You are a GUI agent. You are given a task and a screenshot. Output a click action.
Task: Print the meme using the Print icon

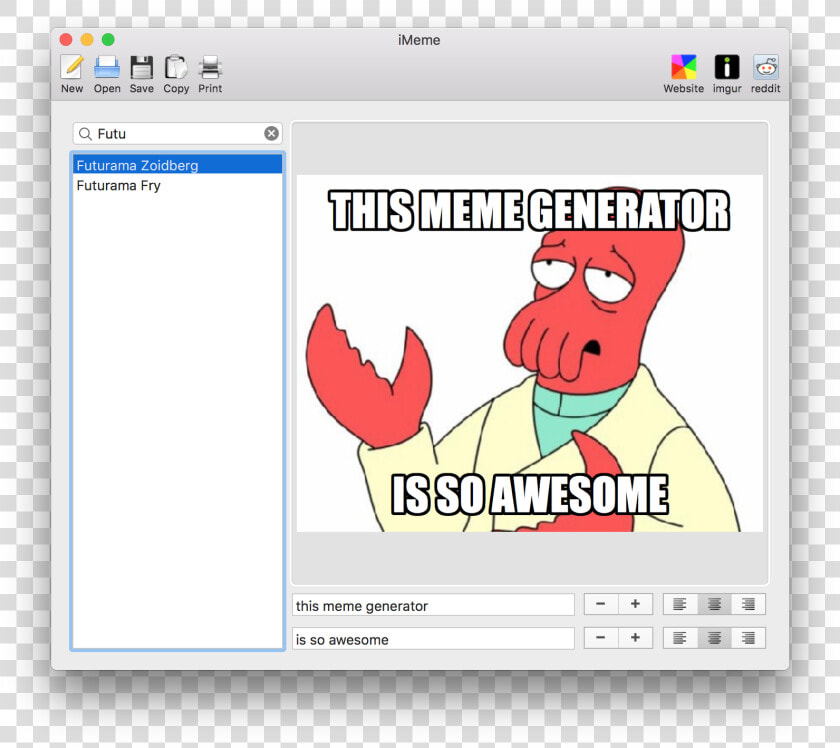pos(210,68)
